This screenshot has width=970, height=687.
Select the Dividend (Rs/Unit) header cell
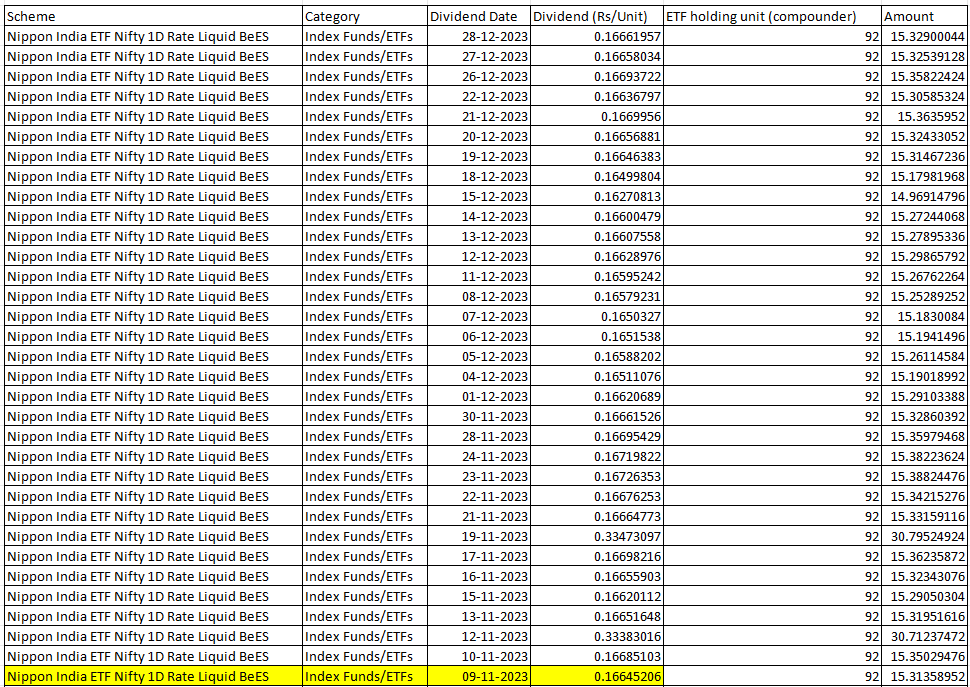point(596,17)
